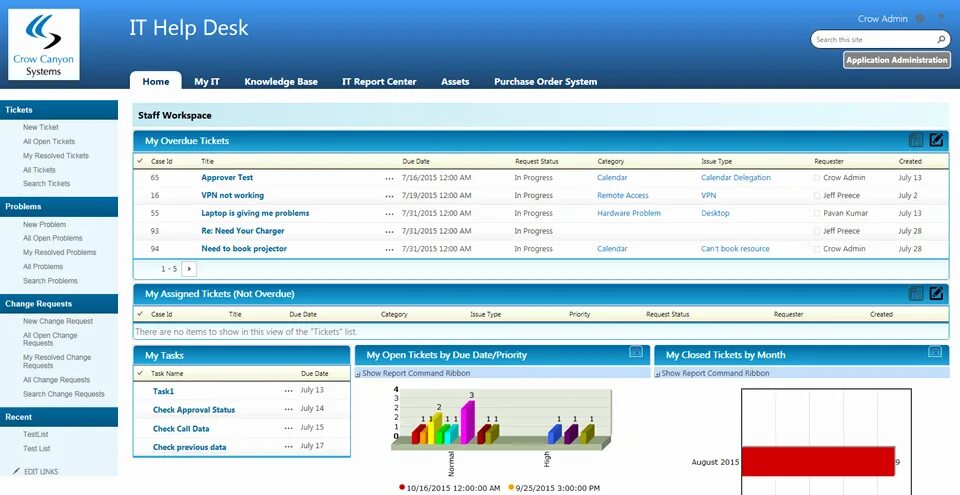The height and width of the screenshot is (495, 960).
Task: Open the Knowledge Base tab
Action: coord(281,81)
